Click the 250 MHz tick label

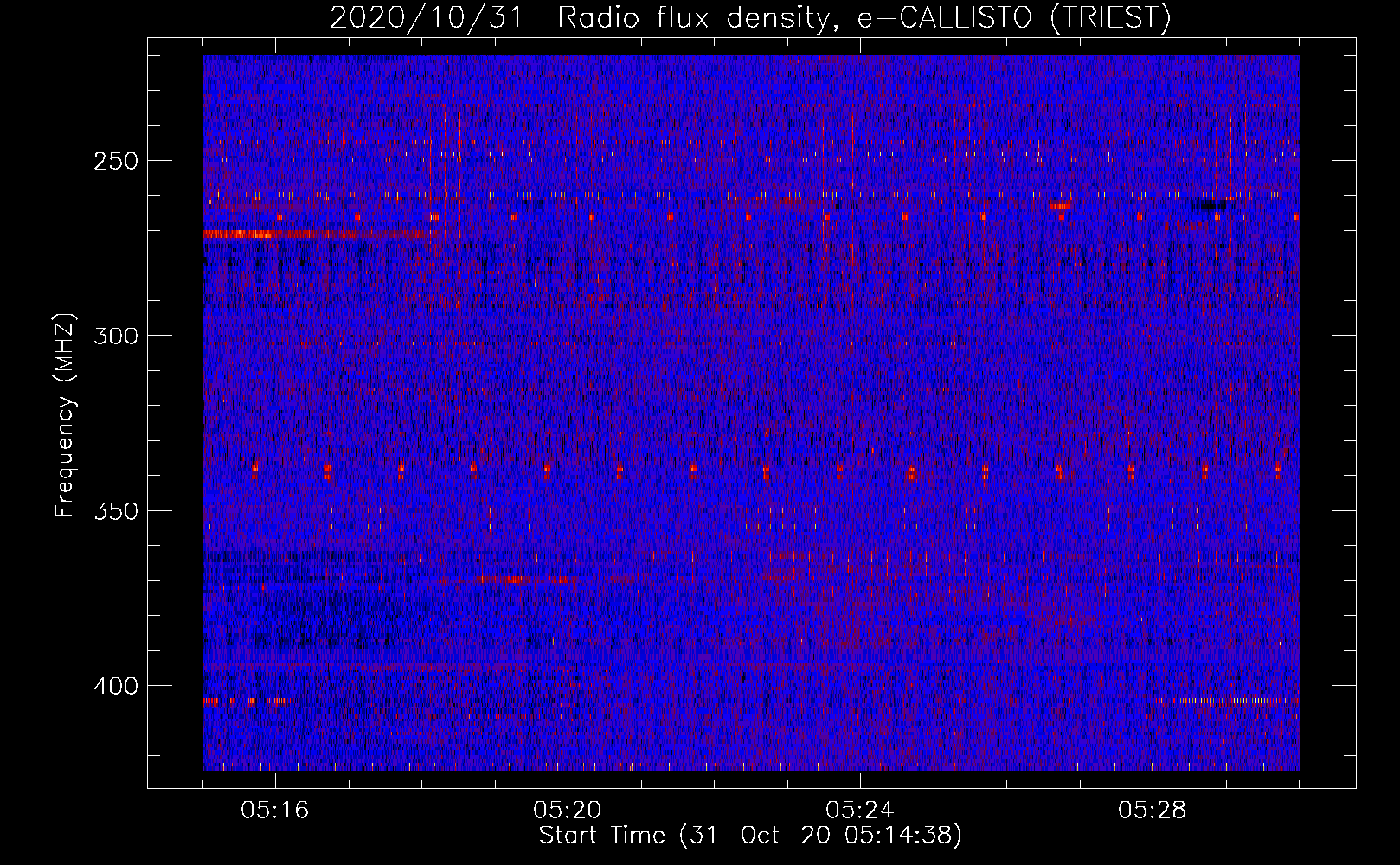tap(116, 161)
